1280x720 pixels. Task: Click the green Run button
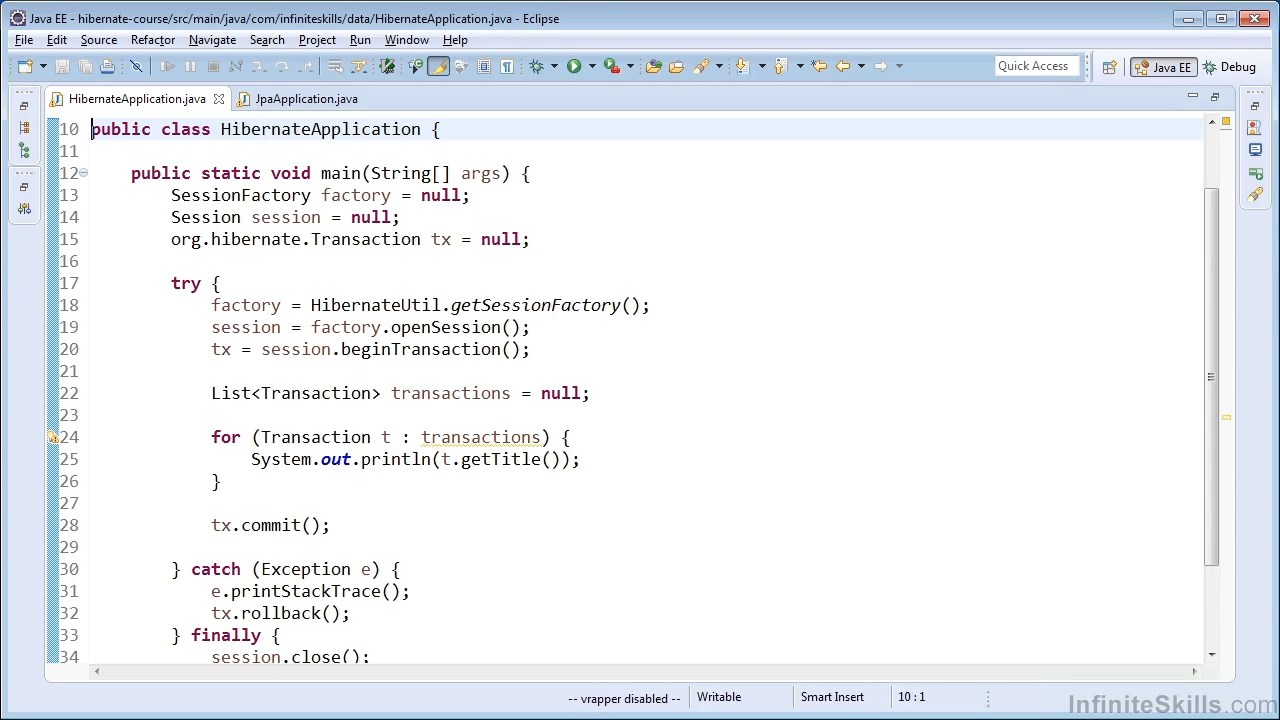tap(574, 66)
